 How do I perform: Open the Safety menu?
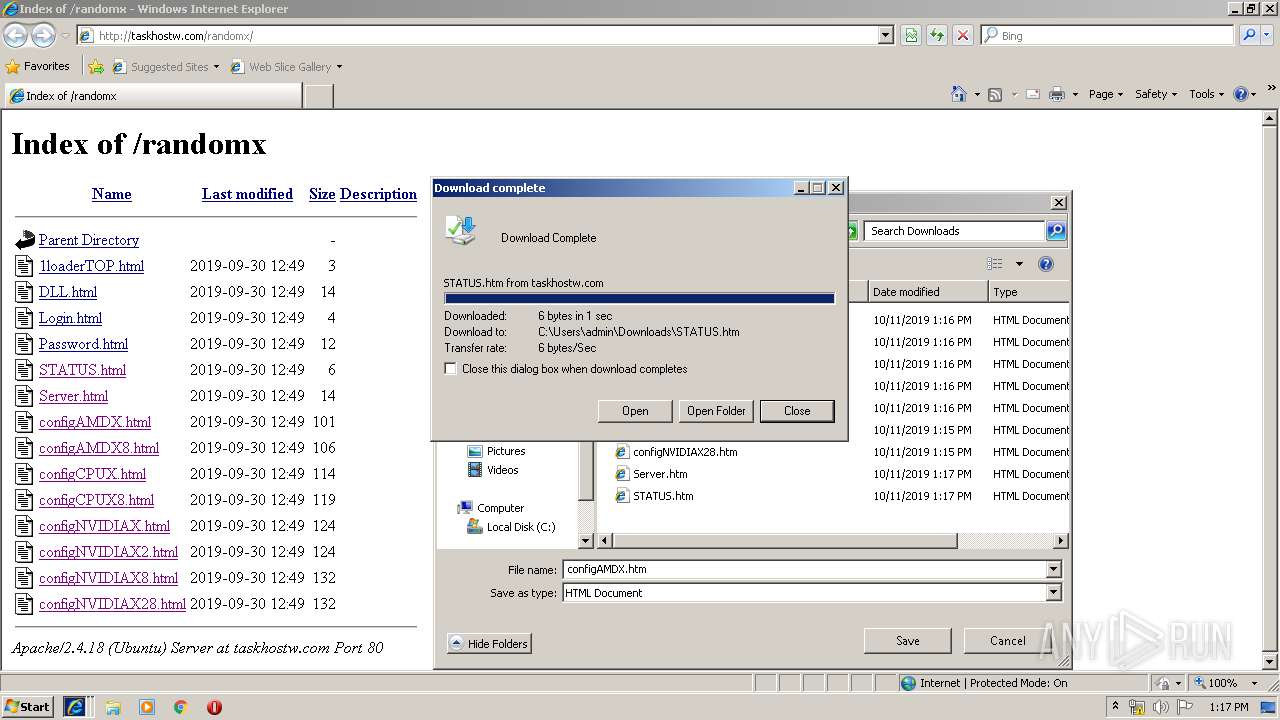tap(1156, 94)
